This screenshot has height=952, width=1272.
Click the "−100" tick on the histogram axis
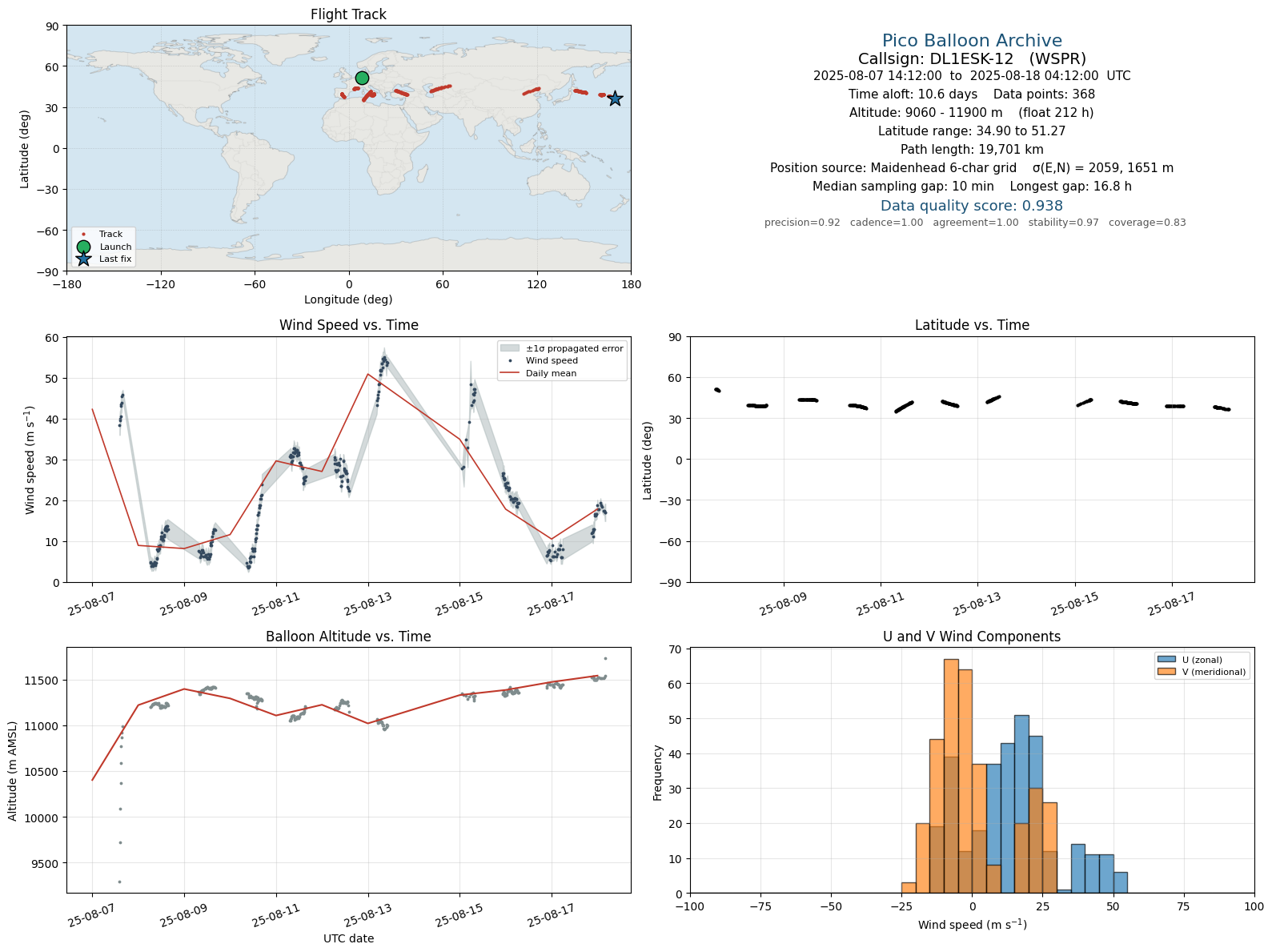[690, 907]
